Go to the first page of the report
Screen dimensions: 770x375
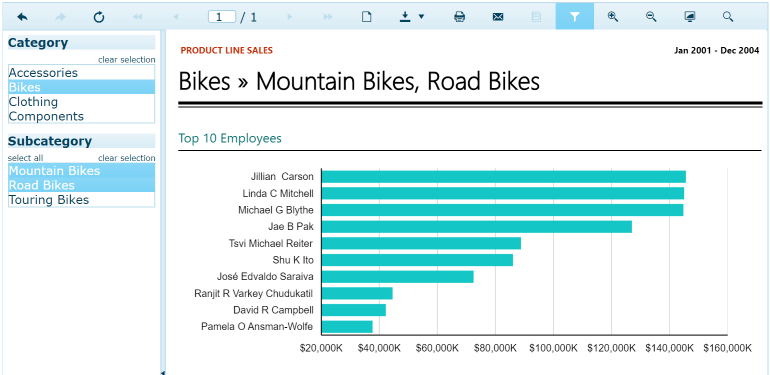138,17
